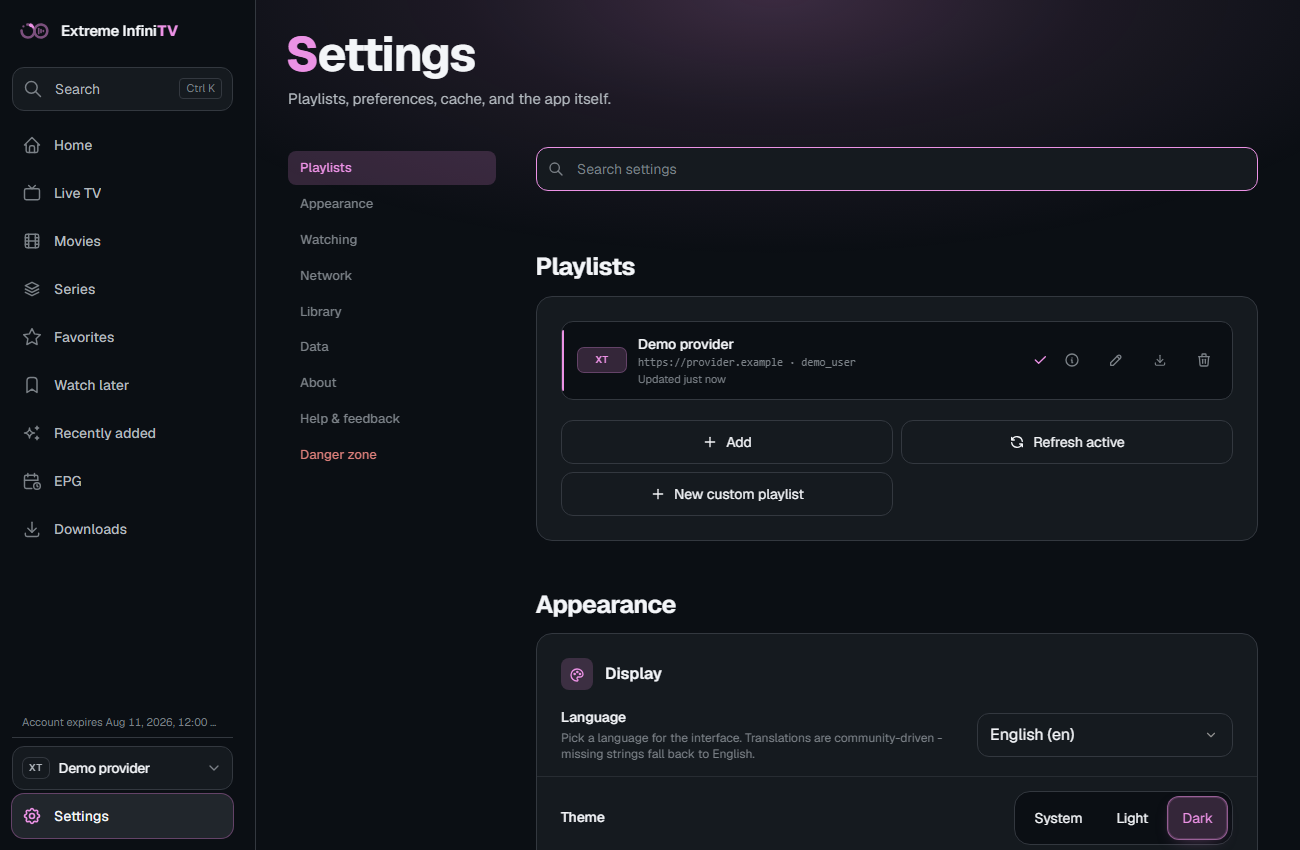Choose the Dark theme option

coord(1197,818)
